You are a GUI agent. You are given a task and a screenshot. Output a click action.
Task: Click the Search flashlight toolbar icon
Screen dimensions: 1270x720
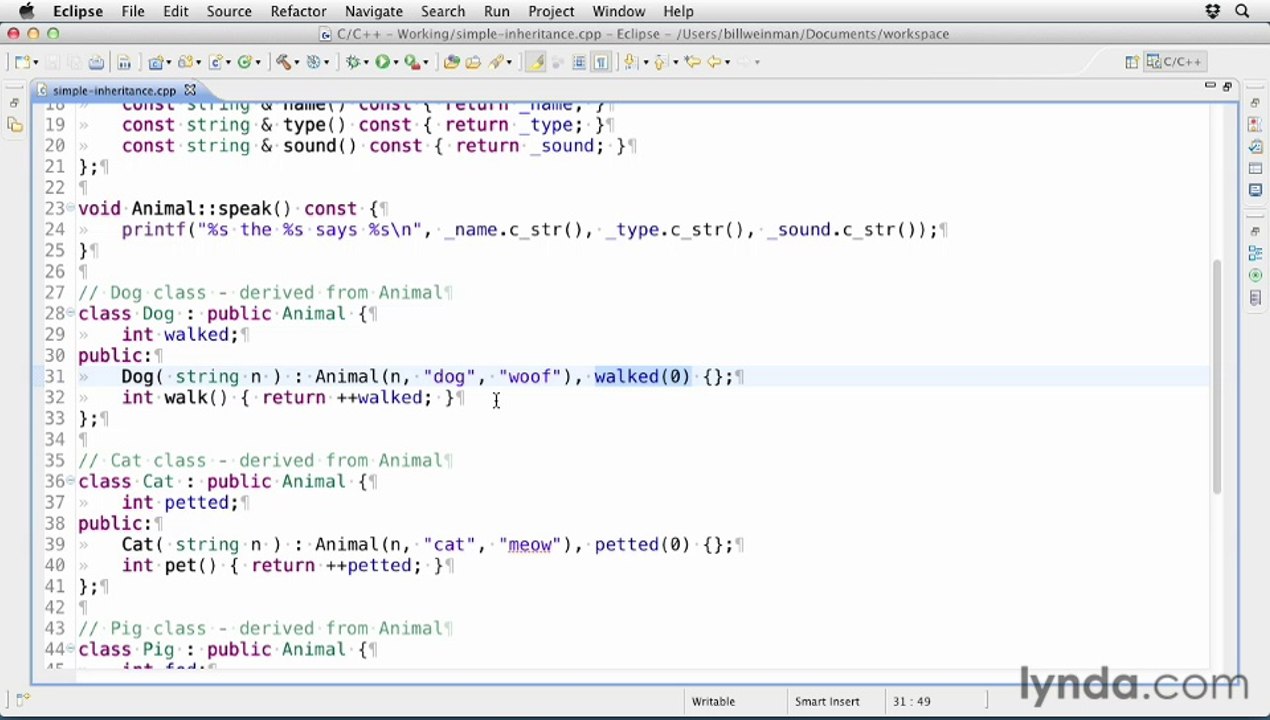pyautogui.click(x=496, y=62)
